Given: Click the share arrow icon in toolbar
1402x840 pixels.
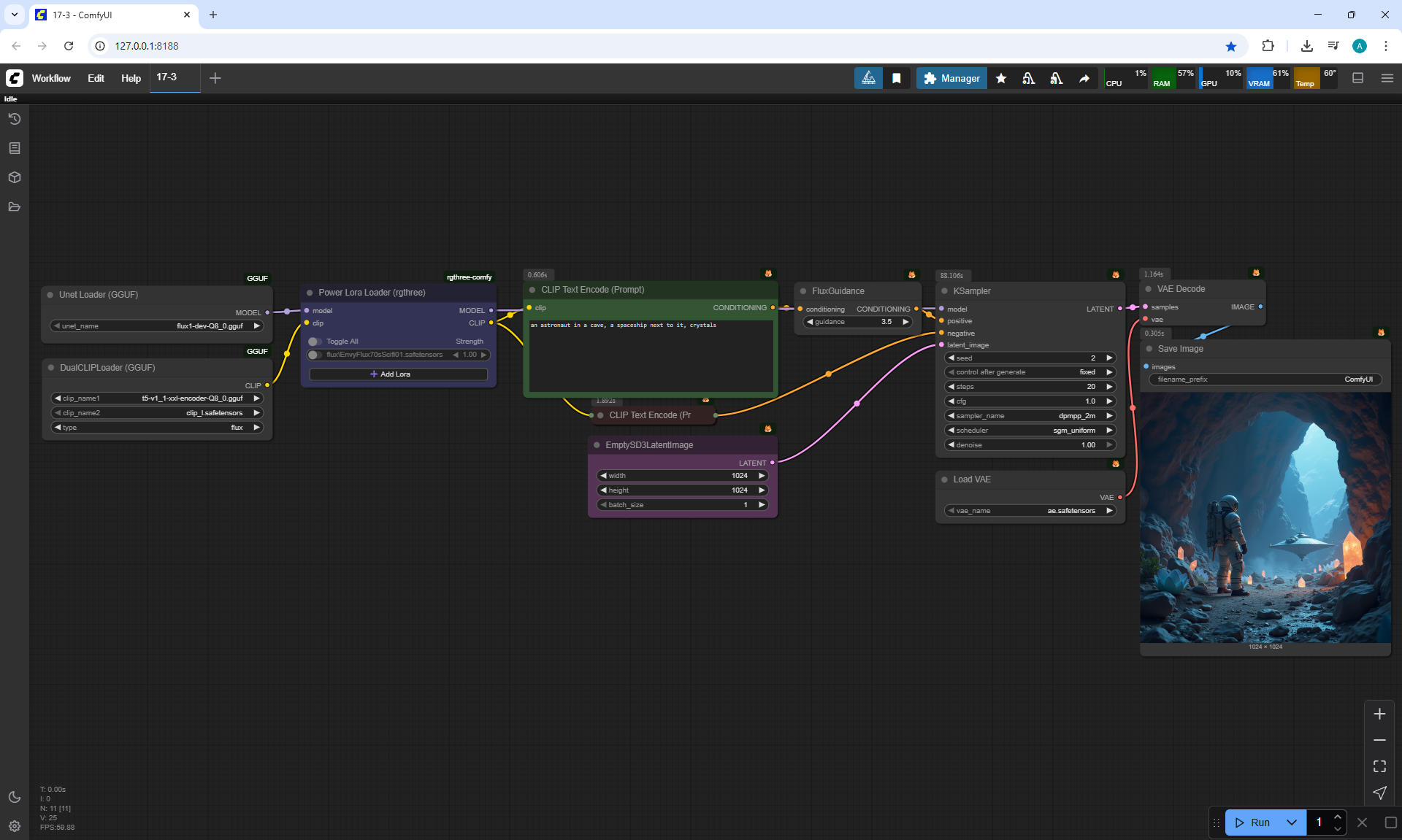Looking at the screenshot, I should [x=1084, y=78].
